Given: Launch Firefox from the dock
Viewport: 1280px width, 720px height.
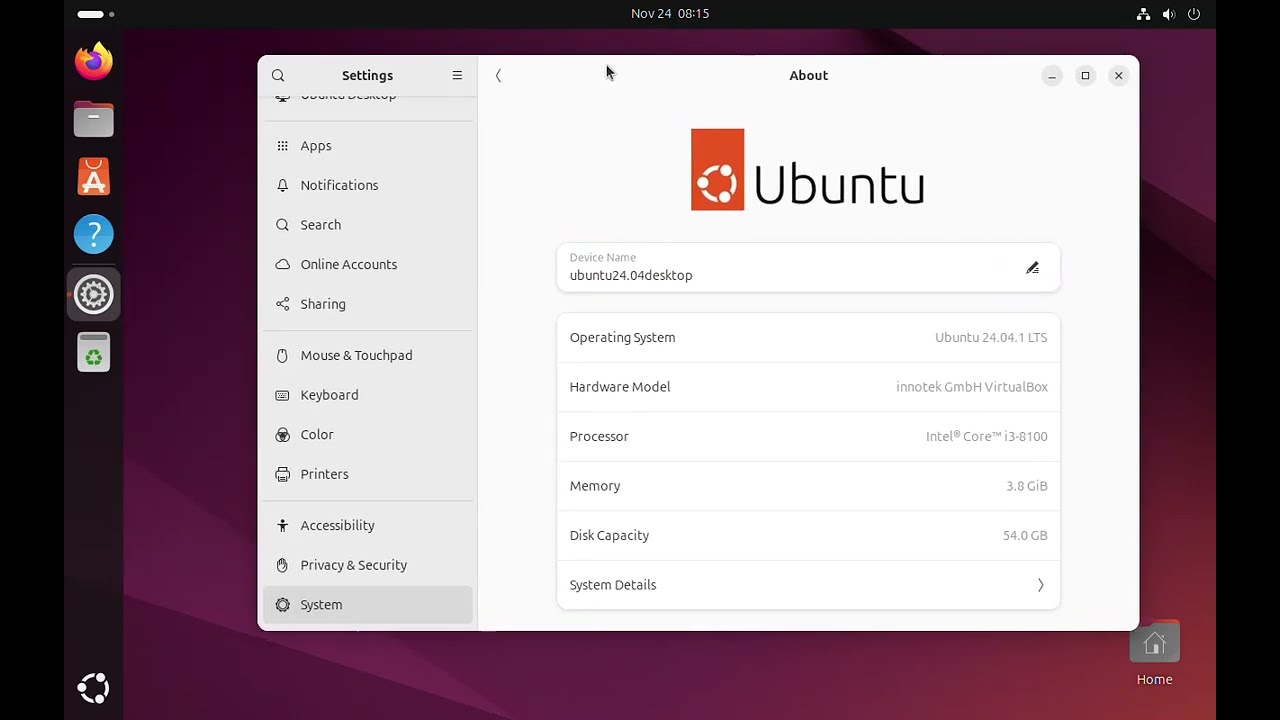Looking at the screenshot, I should pyautogui.click(x=94, y=61).
